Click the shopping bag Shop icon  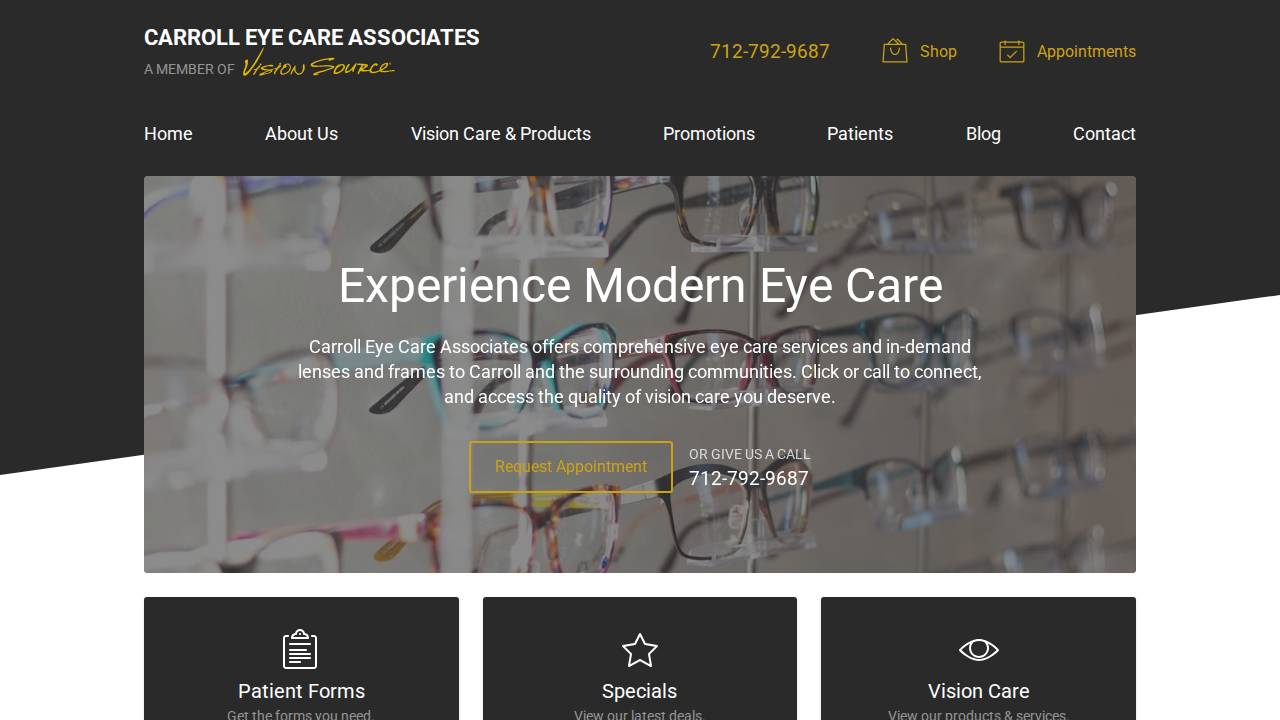click(894, 51)
